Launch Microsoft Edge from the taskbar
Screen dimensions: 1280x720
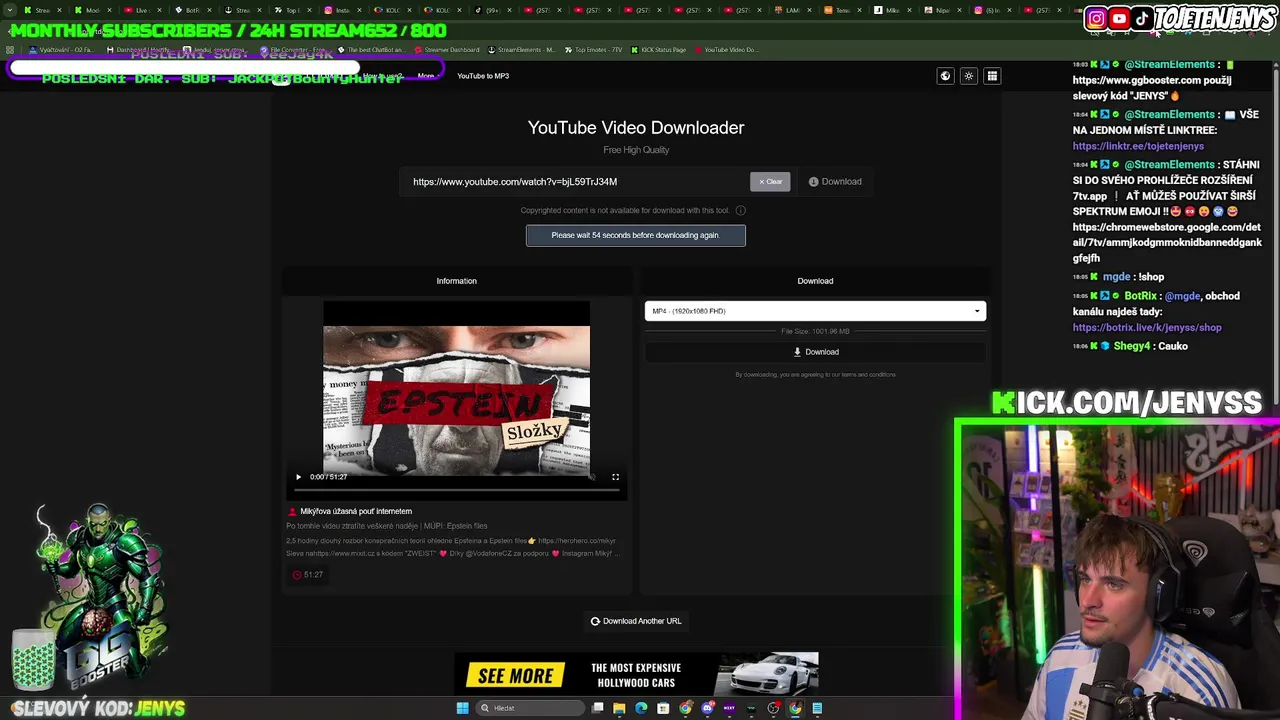point(641,708)
